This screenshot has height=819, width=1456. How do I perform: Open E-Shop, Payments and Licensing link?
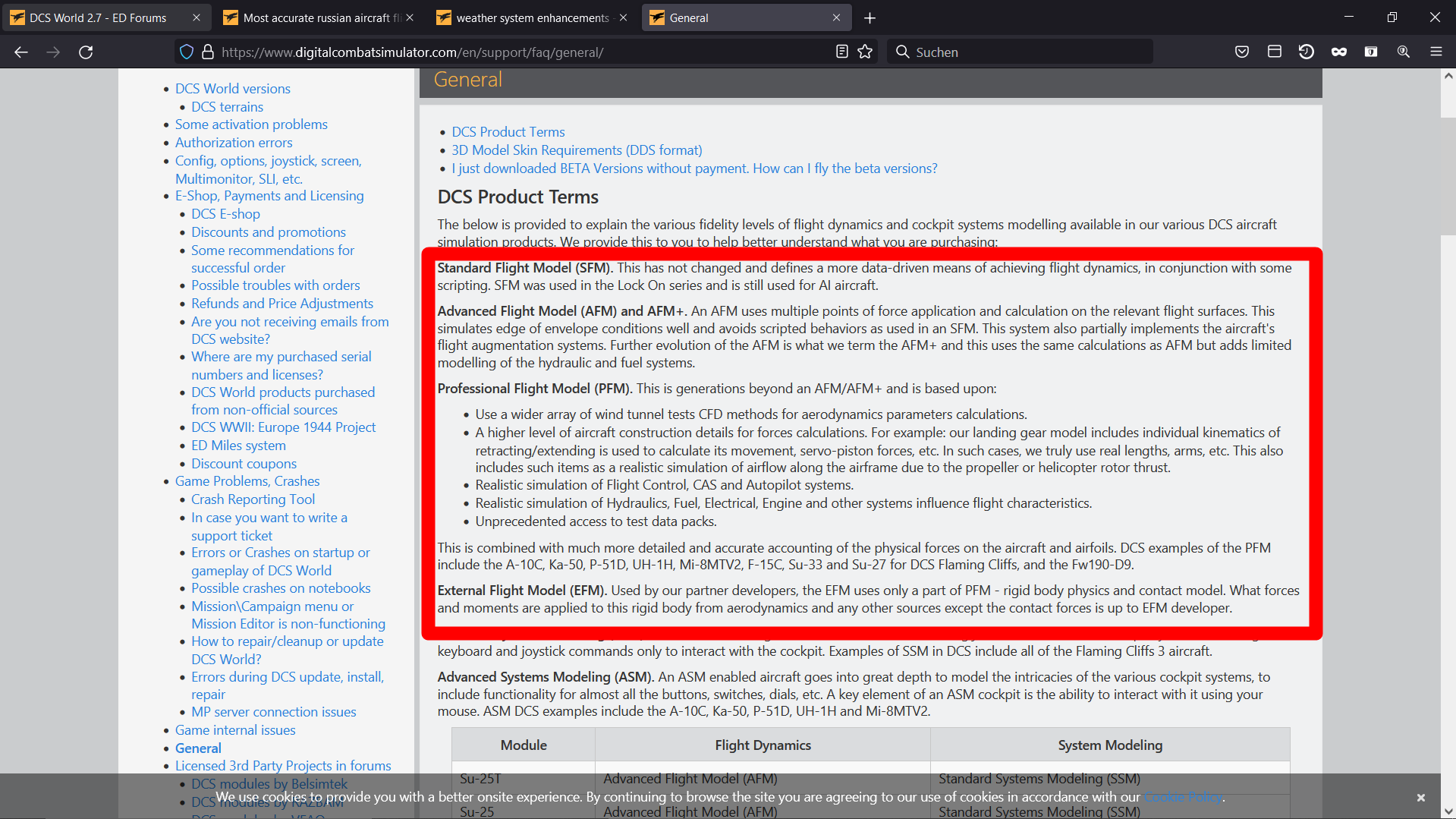(x=269, y=196)
